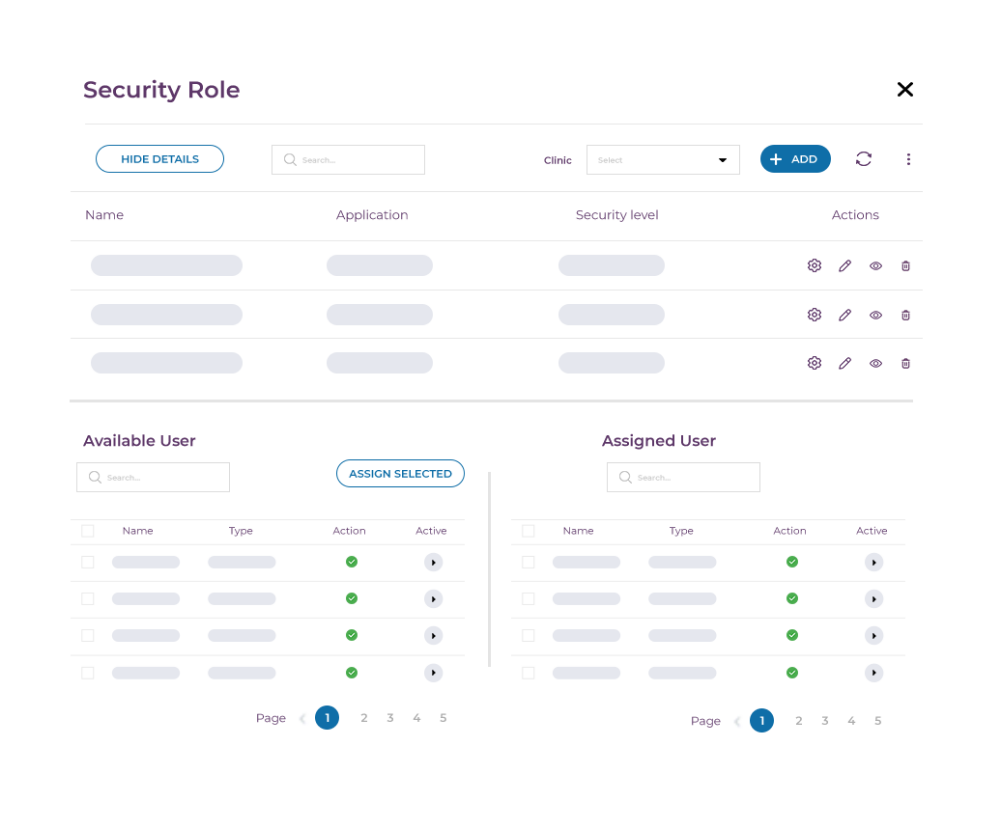Open settings for the first security role
1000x828 pixels.
coord(814,265)
